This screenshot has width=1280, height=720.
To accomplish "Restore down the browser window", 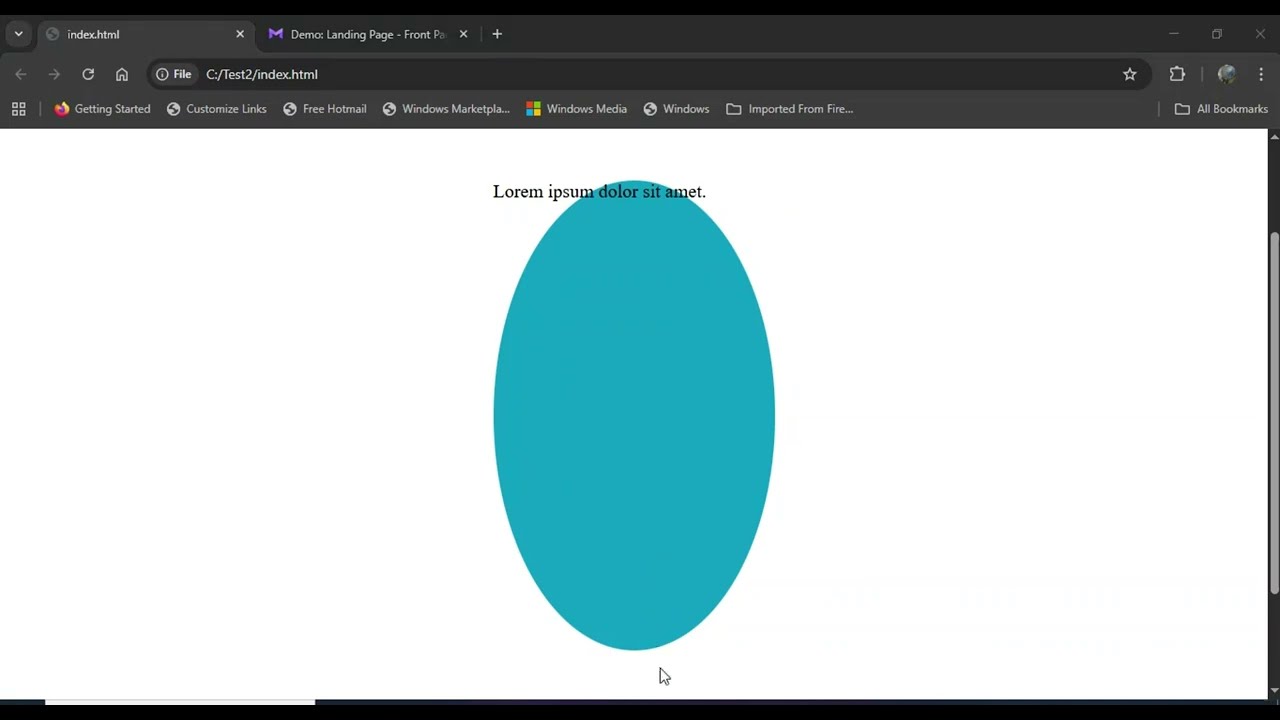I will coord(1217,34).
